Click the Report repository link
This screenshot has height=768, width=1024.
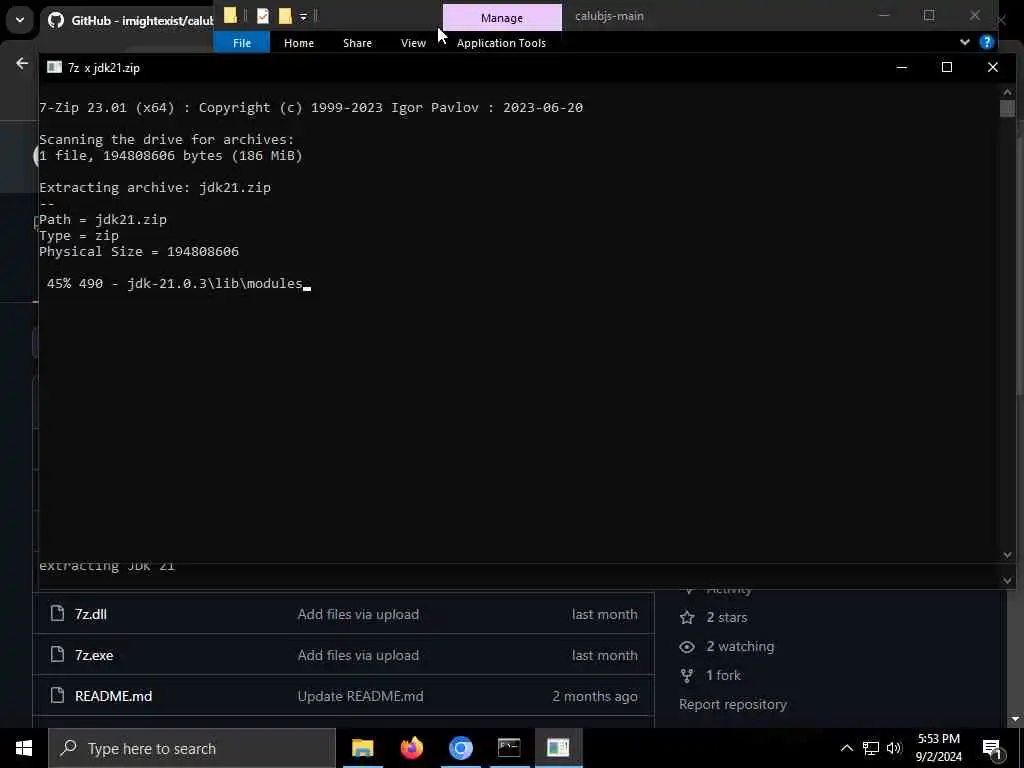pyautogui.click(x=733, y=704)
